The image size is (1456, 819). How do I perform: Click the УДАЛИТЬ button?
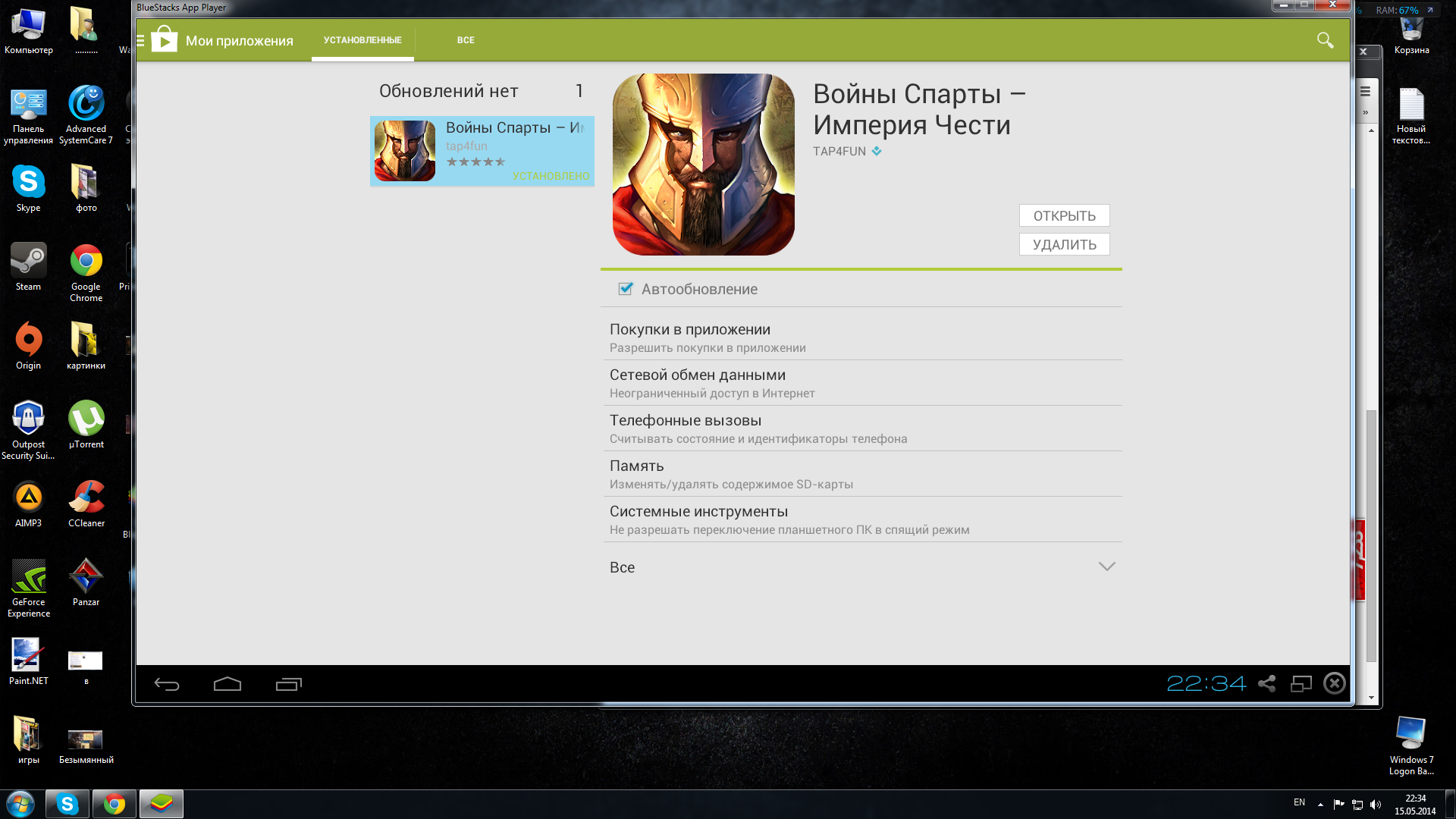click(x=1065, y=244)
